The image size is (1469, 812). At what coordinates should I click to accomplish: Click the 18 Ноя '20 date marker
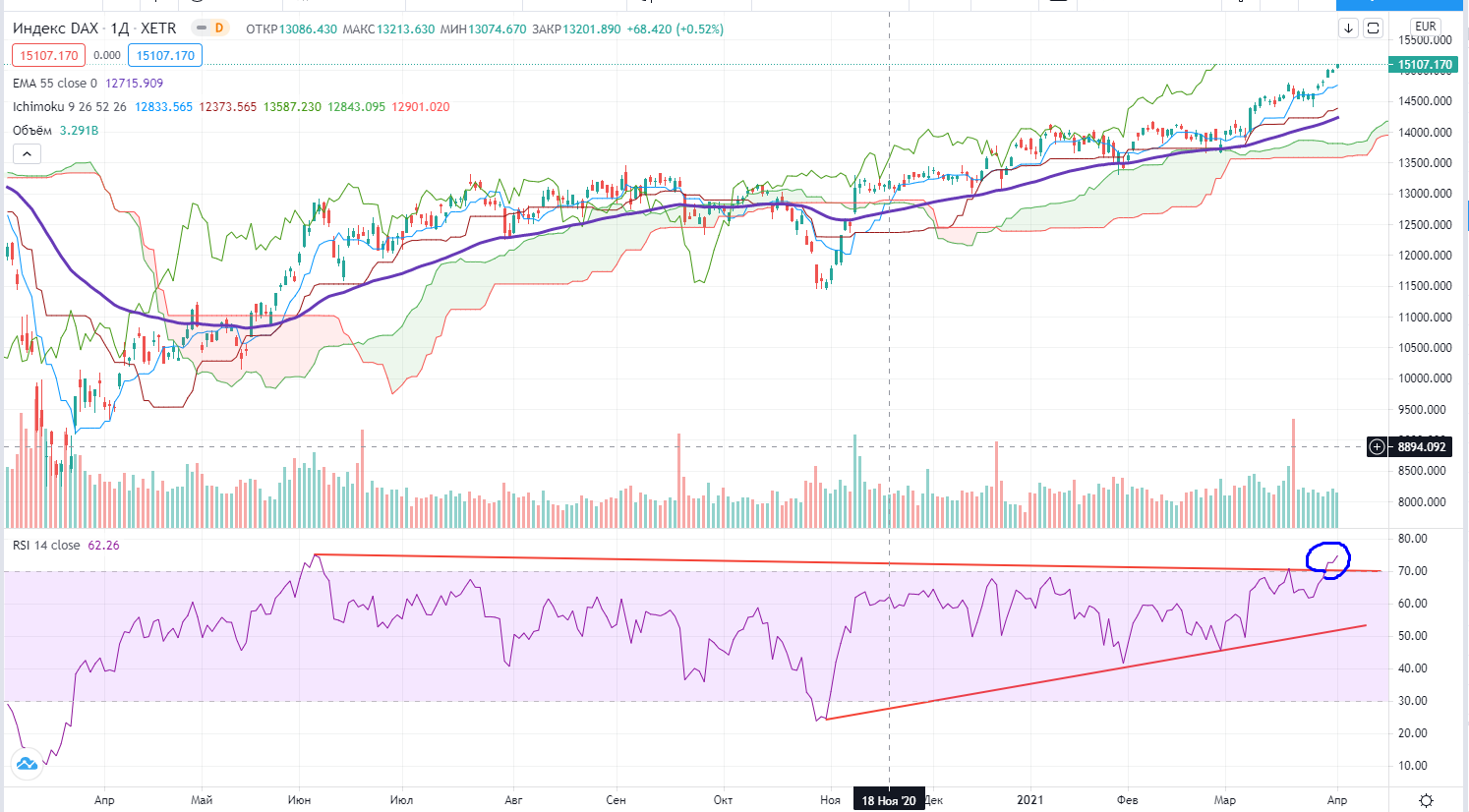pyautogui.click(x=889, y=800)
